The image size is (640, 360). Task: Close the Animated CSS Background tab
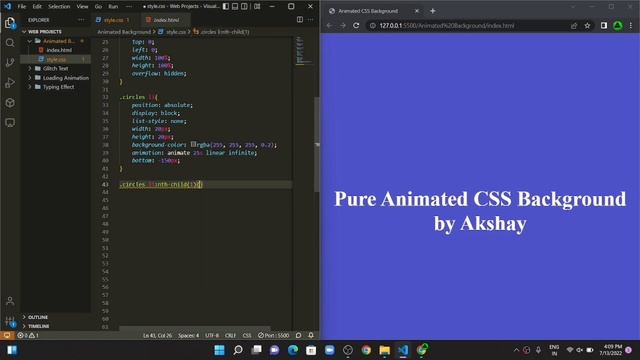(417, 11)
